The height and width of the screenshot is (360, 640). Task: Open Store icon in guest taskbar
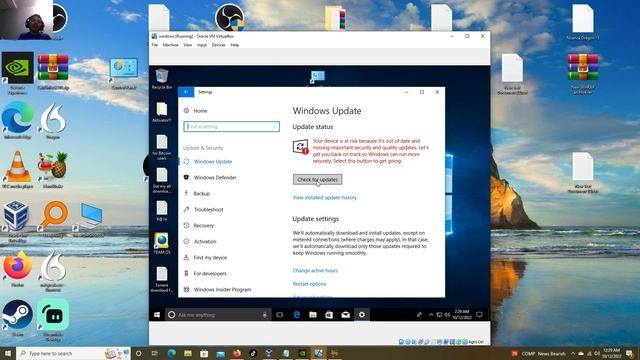(329, 315)
